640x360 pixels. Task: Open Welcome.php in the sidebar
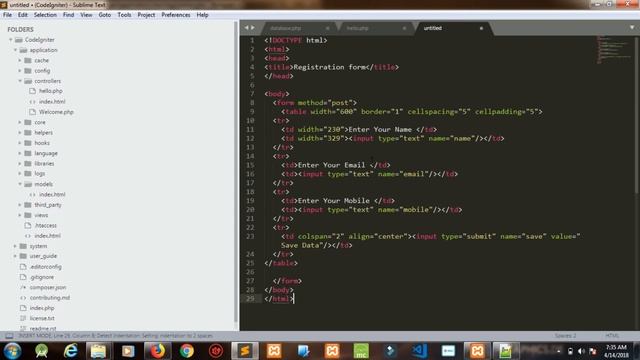[x=56, y=112]
